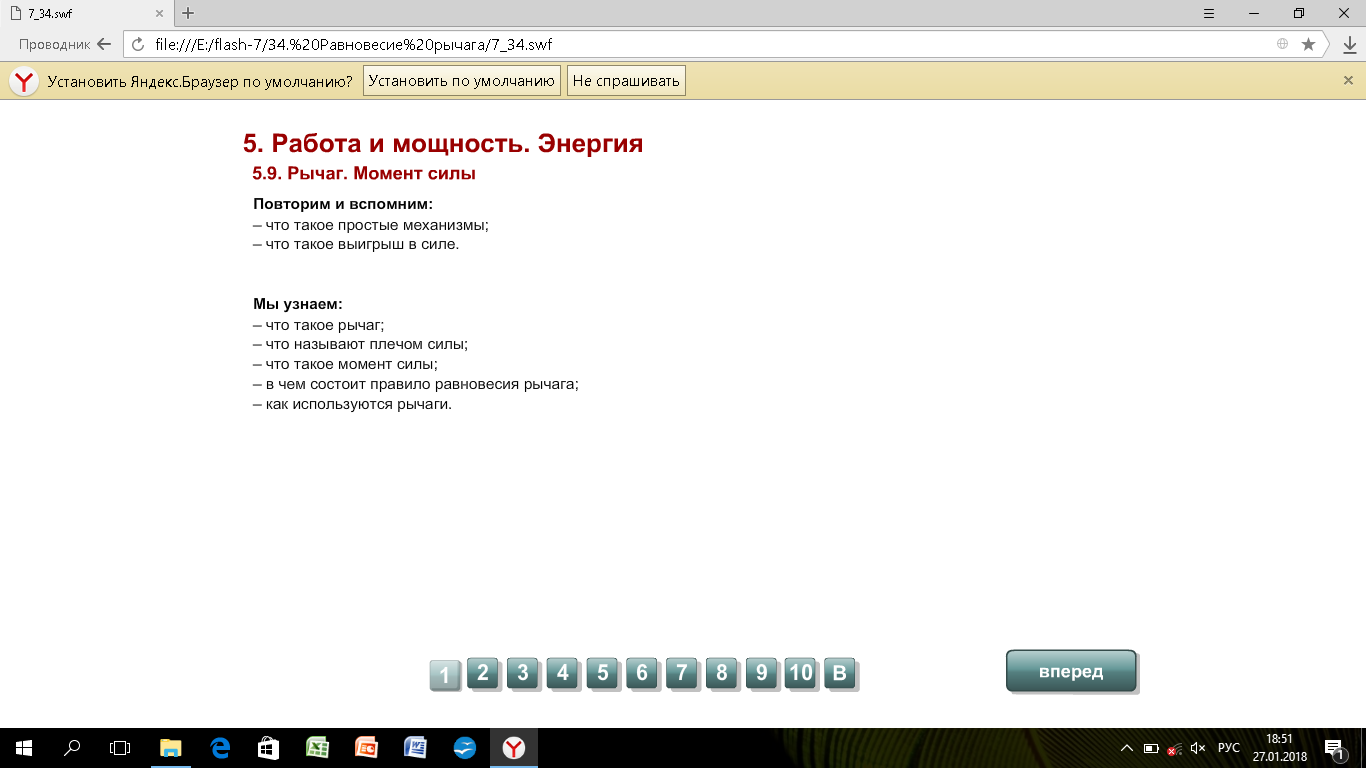The height and width of the screenshot is (768, 1366).
Task: Go to lesson page 8
Action: click(x=721, y=673)
